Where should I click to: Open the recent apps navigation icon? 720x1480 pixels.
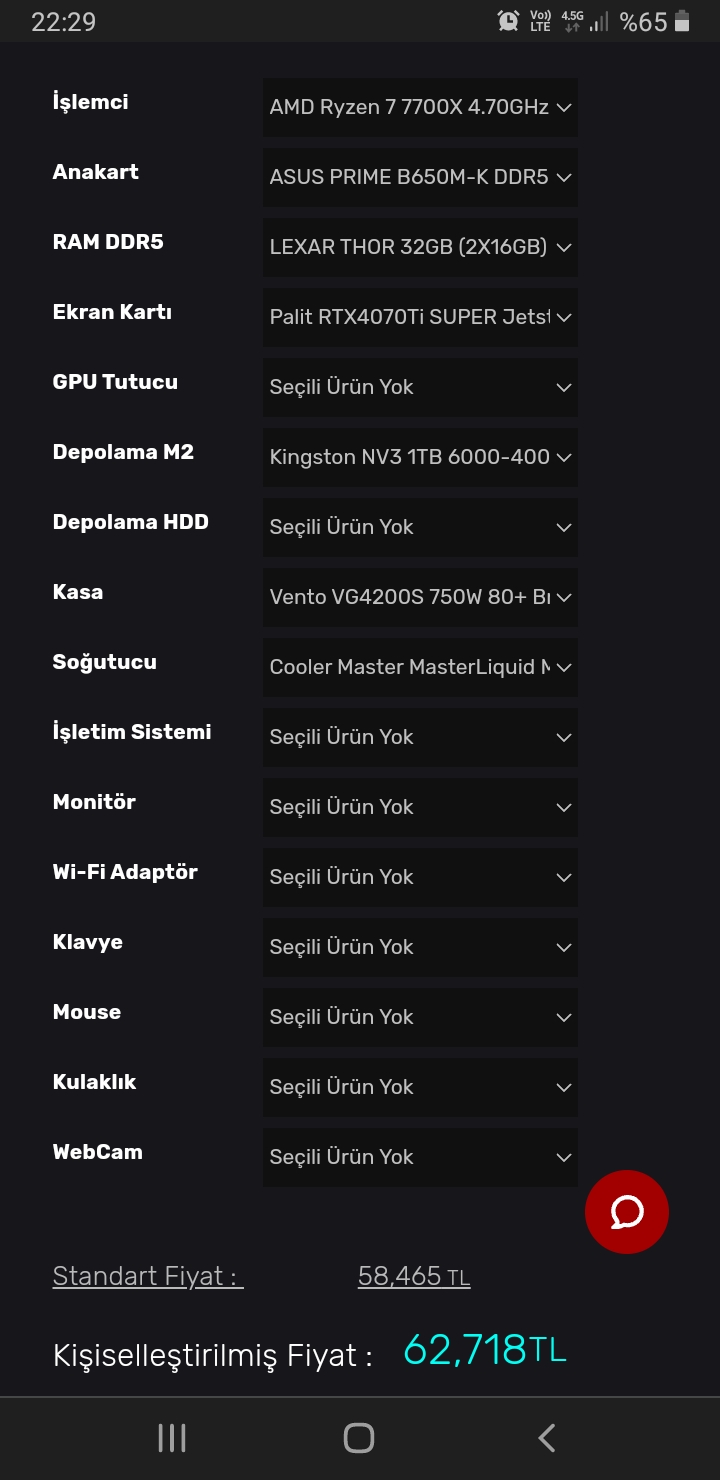pyautogui.click(x=172, y=1438)
